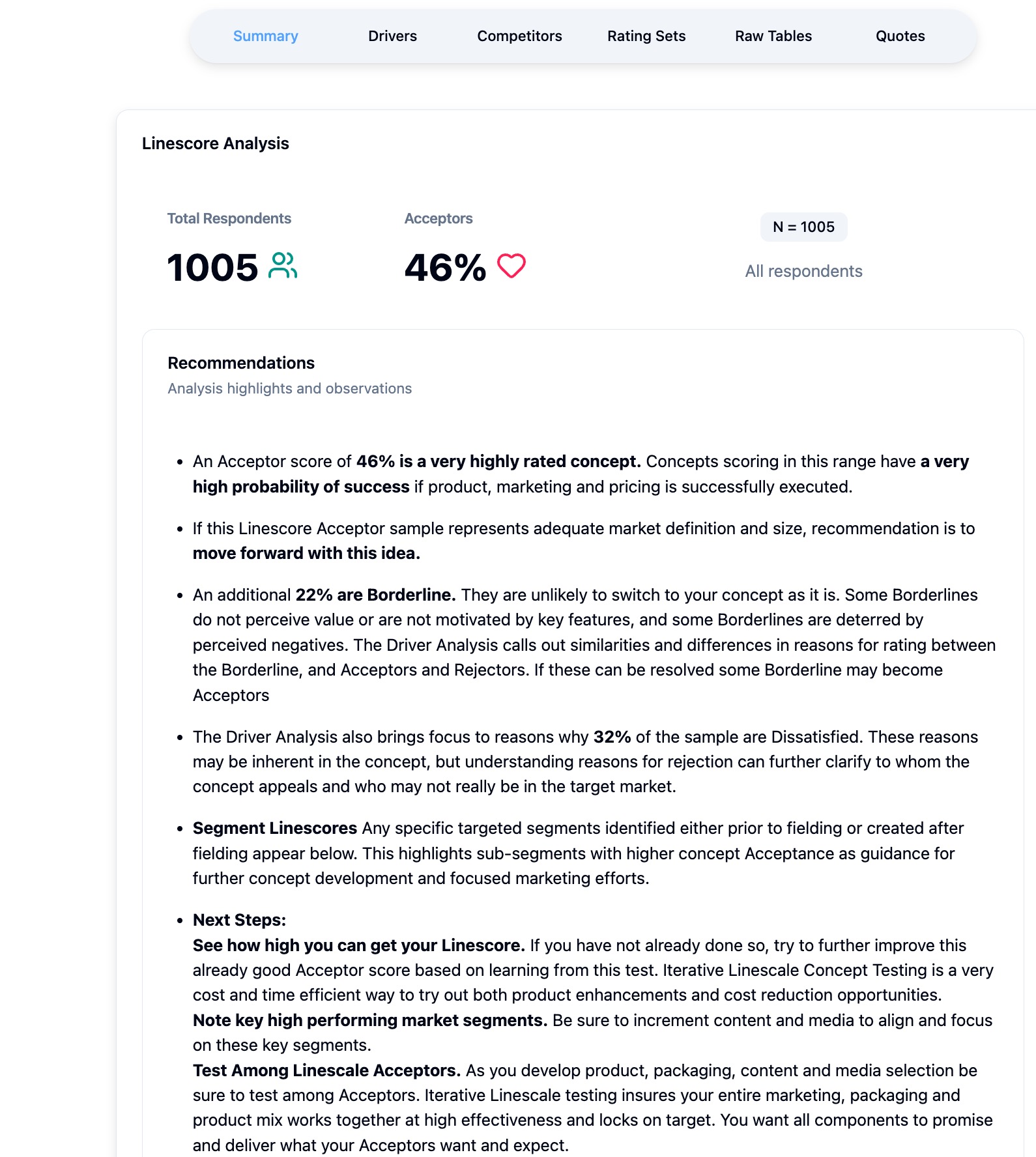The width and height of the screenshot is (1036, 1157).
Task: Click the Segment Linescores bold label
Action: [272, 827]
